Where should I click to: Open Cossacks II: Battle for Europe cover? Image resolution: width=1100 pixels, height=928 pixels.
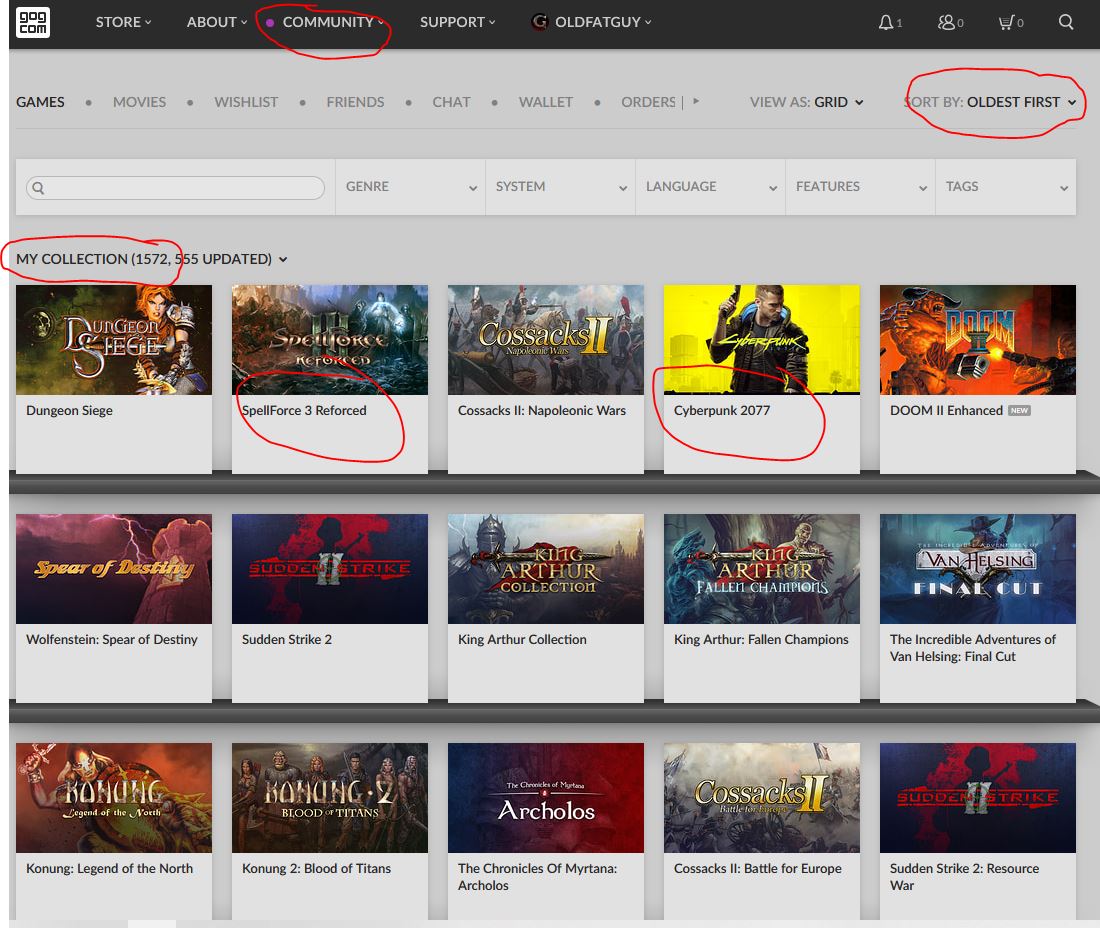[762, 798]
